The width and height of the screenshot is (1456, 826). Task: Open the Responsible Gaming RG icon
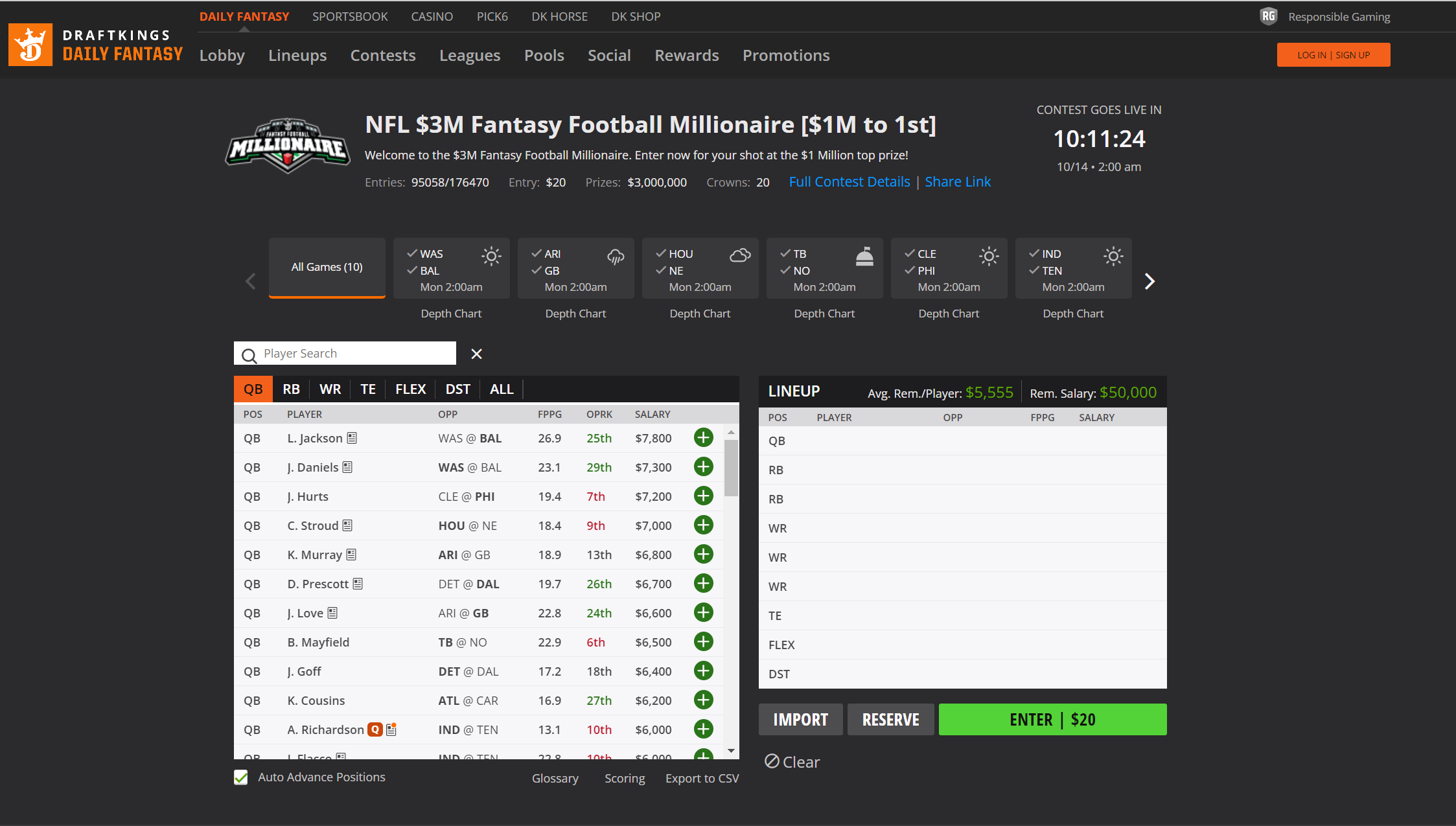click(1268, 16)
